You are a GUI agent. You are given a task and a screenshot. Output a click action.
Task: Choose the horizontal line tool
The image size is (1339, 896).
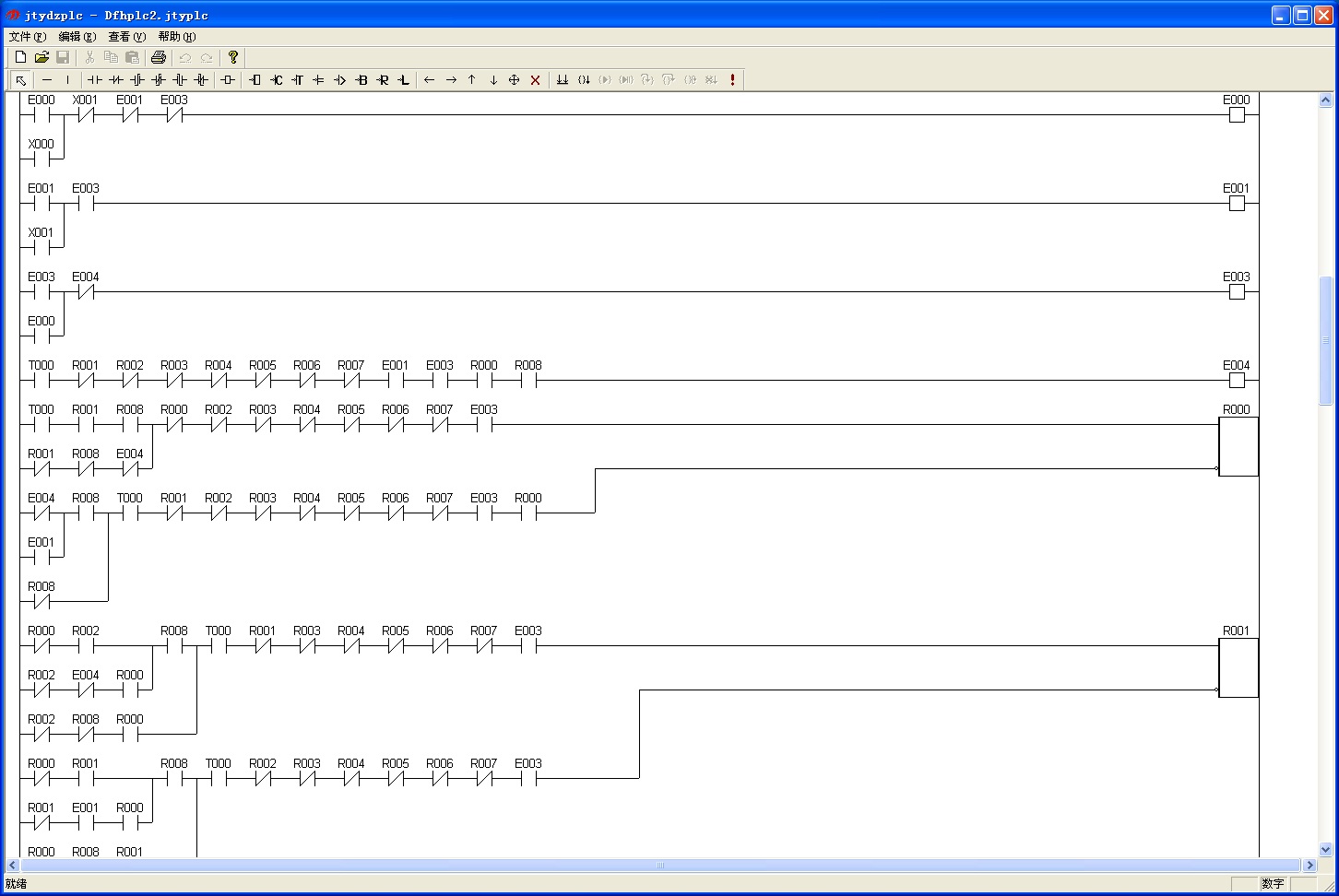(47, 80)
